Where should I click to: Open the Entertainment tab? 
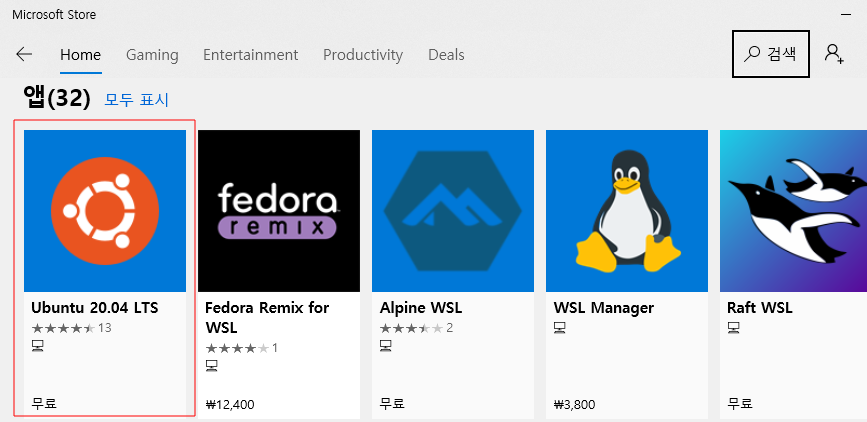pos(250,55)
